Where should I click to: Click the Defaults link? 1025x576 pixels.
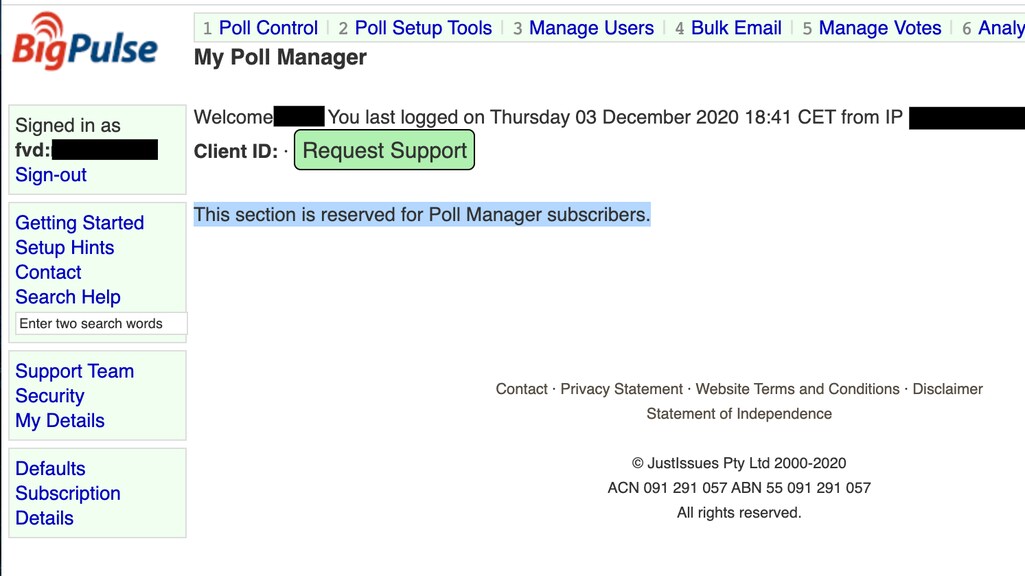(x=50, y=469)
